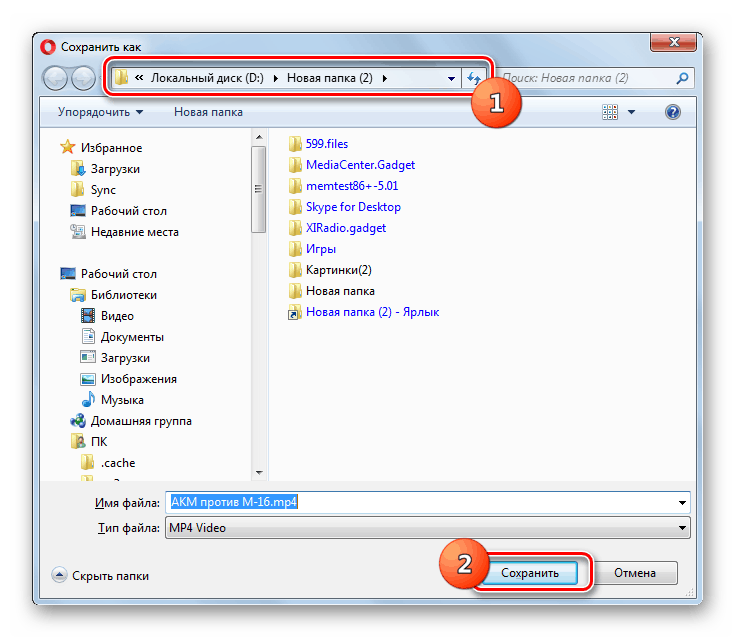Open the Упорядочить dropdown menu
Image resolution: width=736 pixels, height=638 pixels.
[100, 112]
